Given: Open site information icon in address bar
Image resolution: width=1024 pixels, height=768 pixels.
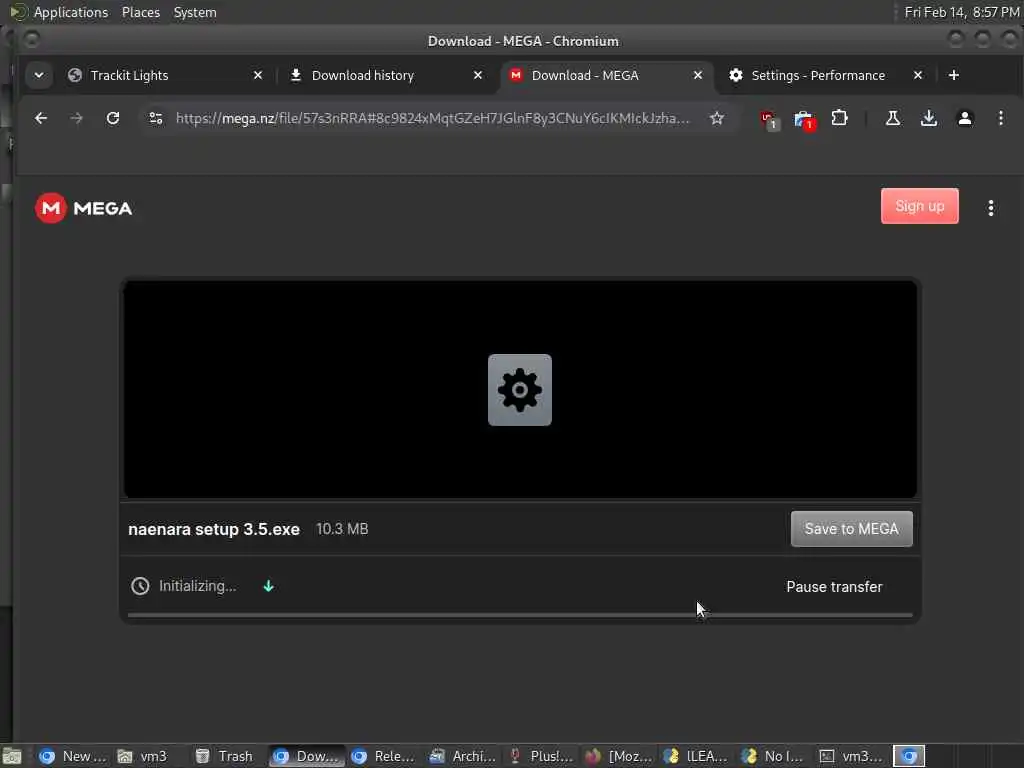Looking at the screenshot, I should click(155, 118).
